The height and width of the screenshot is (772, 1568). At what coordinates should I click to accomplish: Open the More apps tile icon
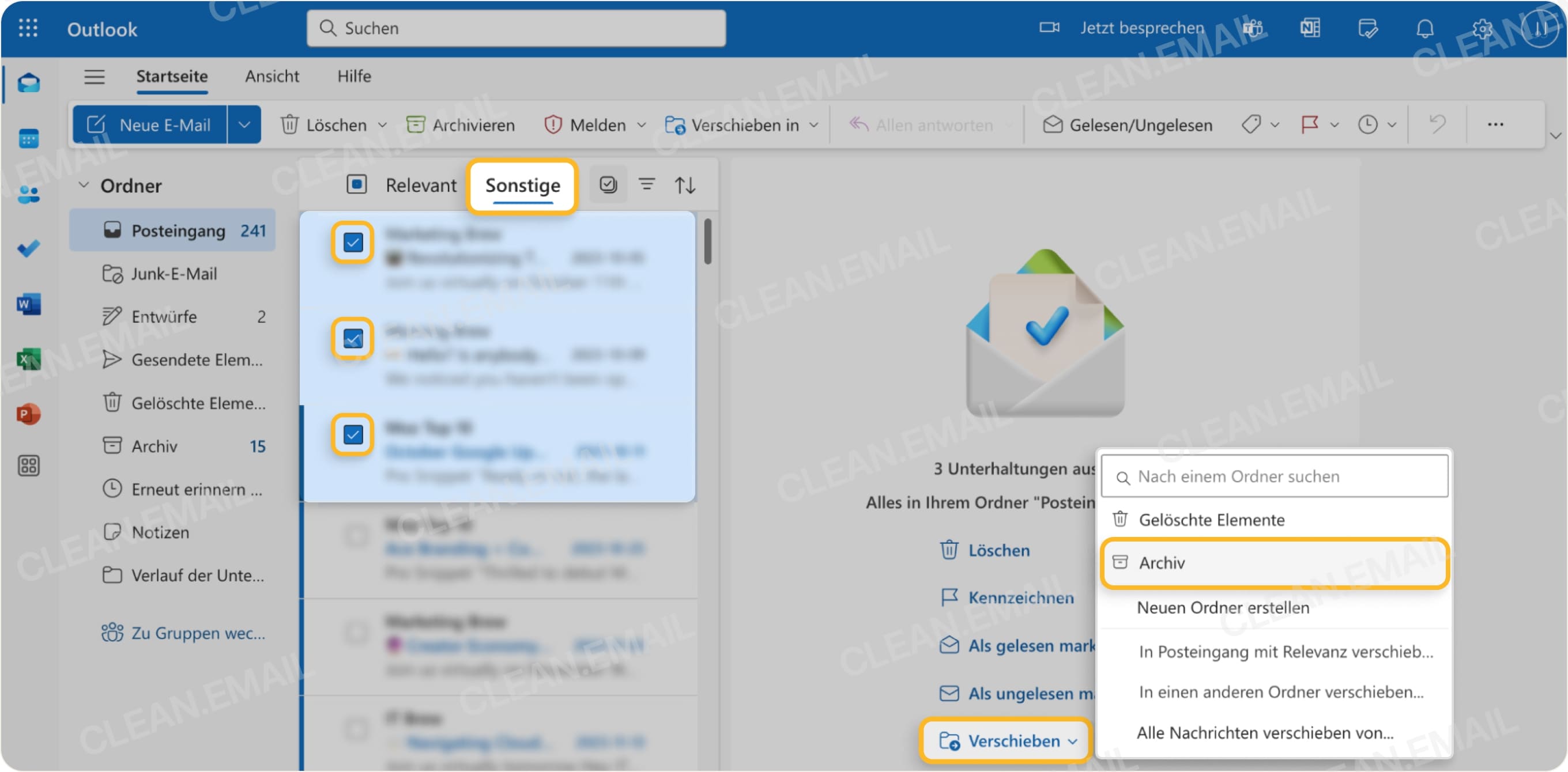coord(29,466)
